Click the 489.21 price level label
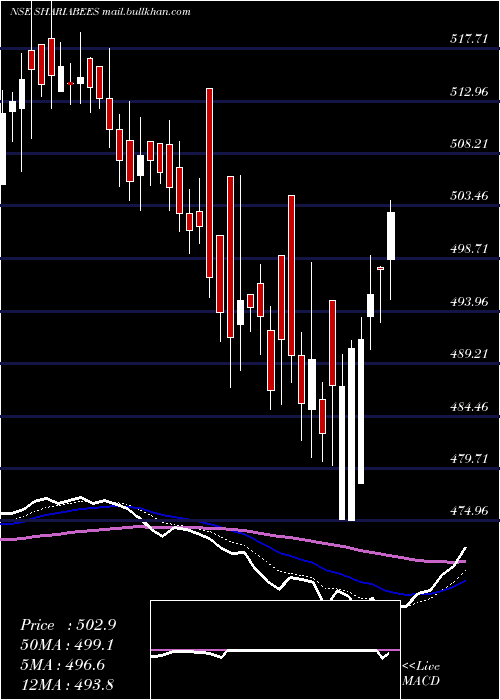 [468, 354]
